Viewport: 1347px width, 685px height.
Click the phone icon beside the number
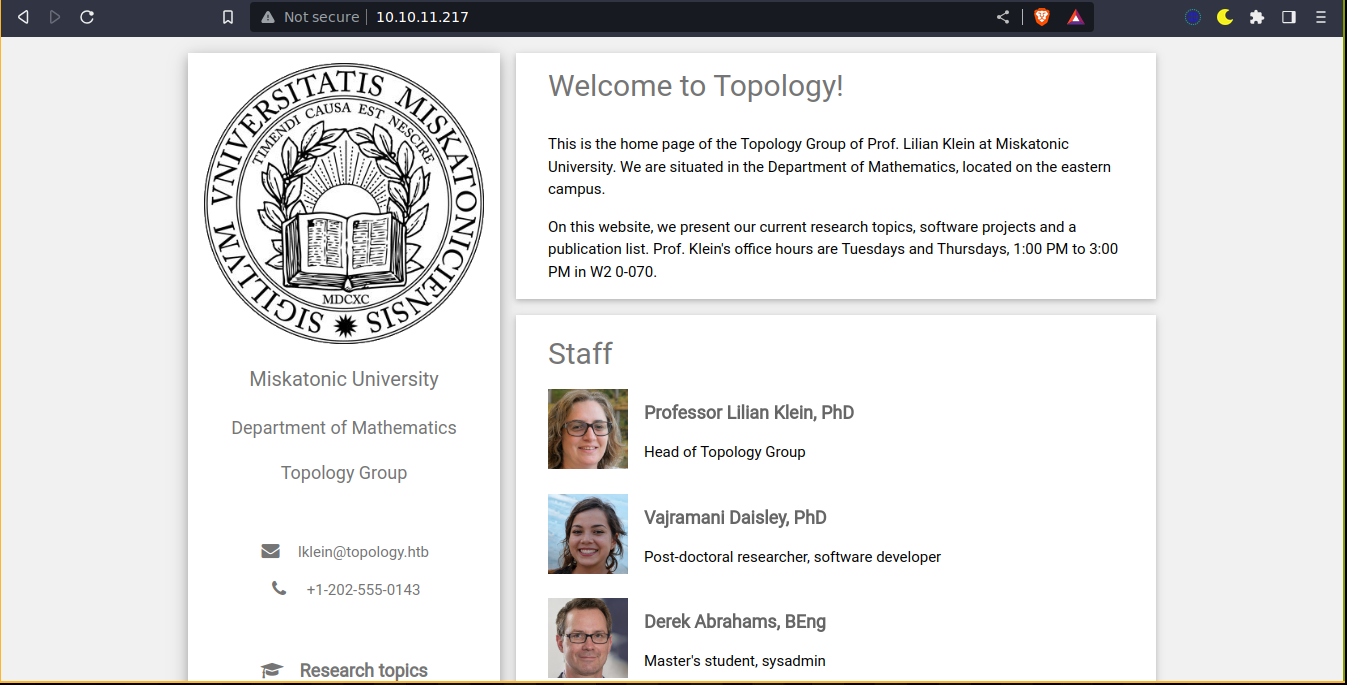point(279,589)
